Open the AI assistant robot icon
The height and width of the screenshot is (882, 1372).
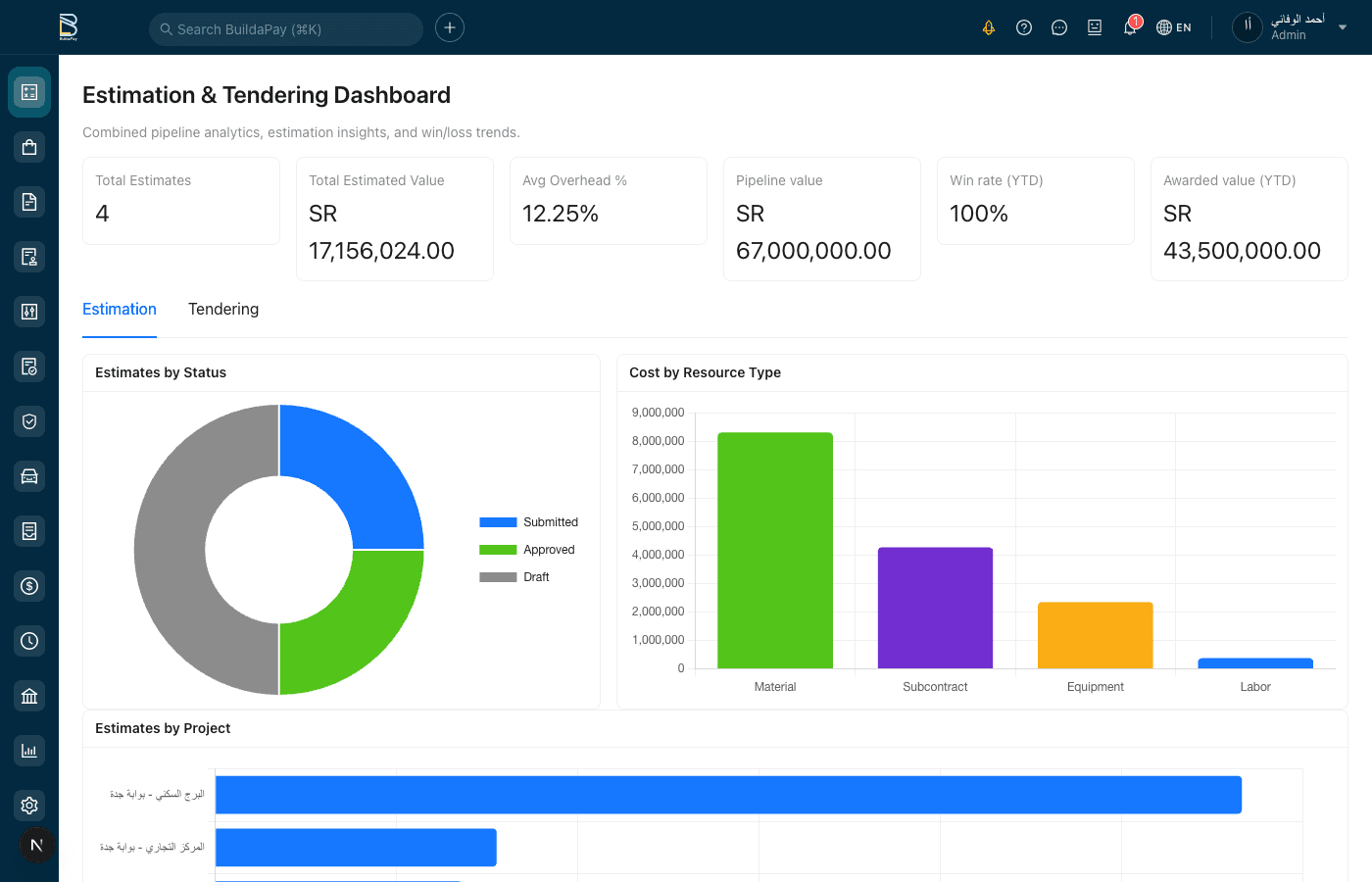[1094, 27]
